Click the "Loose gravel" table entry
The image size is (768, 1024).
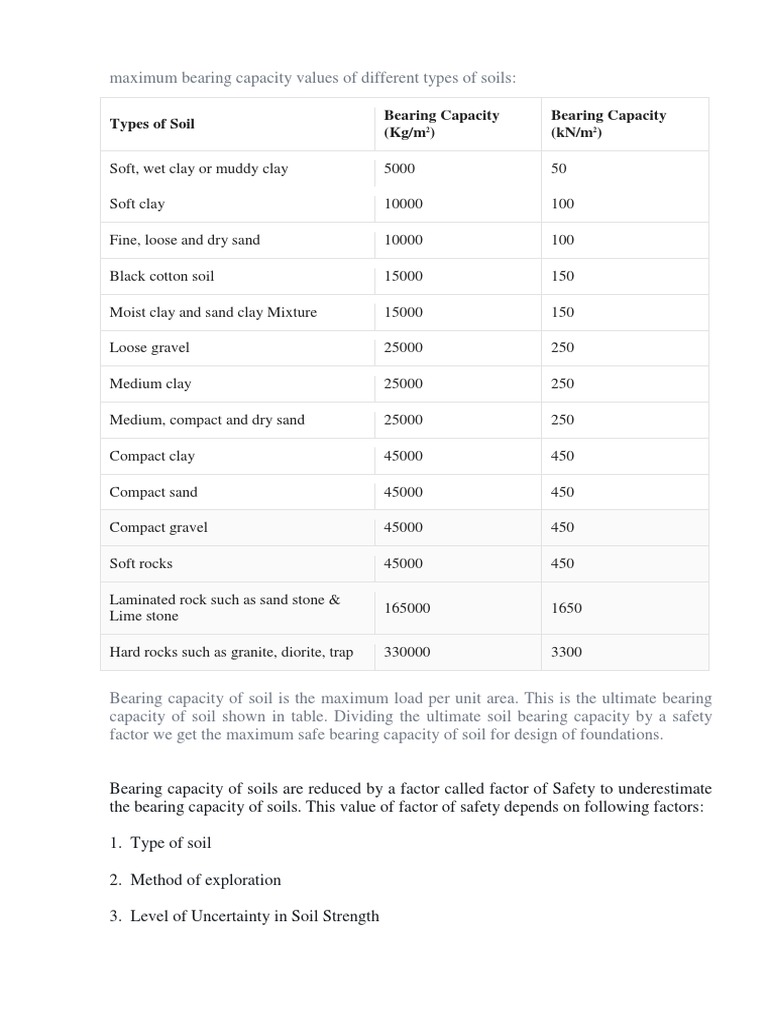[149, 348]
